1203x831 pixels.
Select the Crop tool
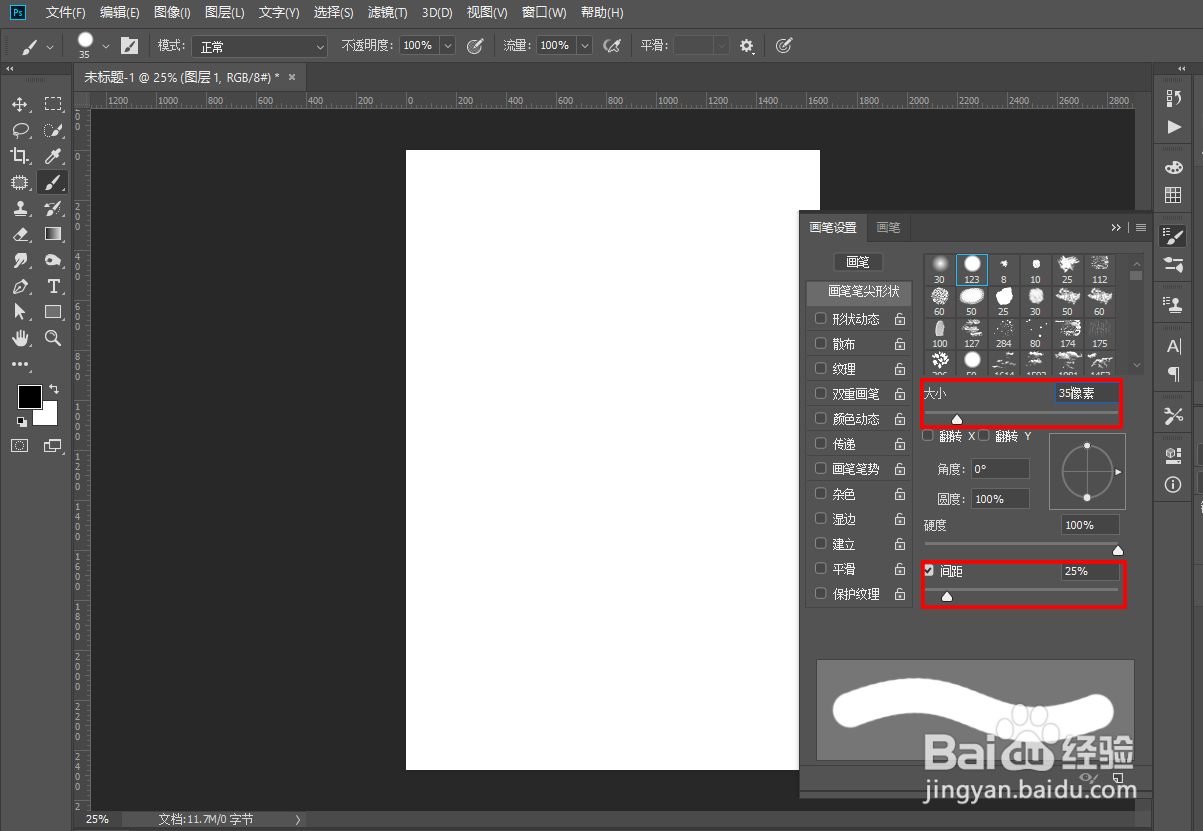19,156
